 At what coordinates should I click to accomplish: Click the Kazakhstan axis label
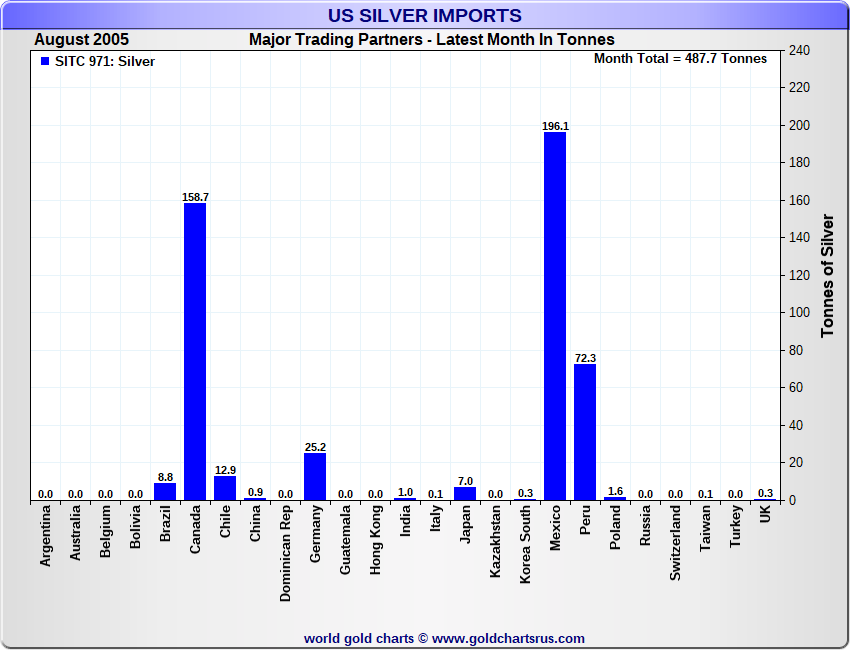495,541
